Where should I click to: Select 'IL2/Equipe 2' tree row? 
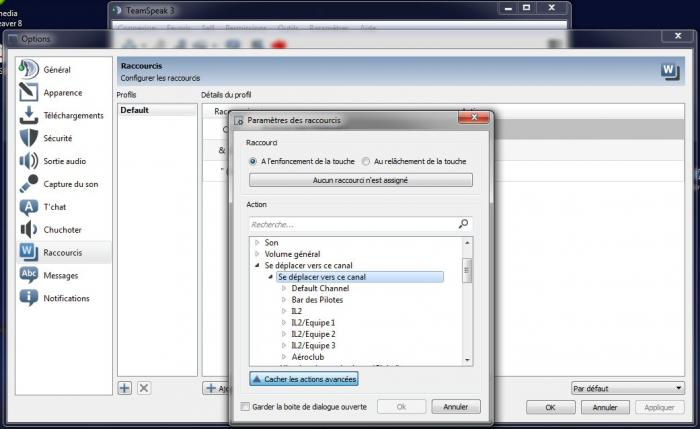313,334
